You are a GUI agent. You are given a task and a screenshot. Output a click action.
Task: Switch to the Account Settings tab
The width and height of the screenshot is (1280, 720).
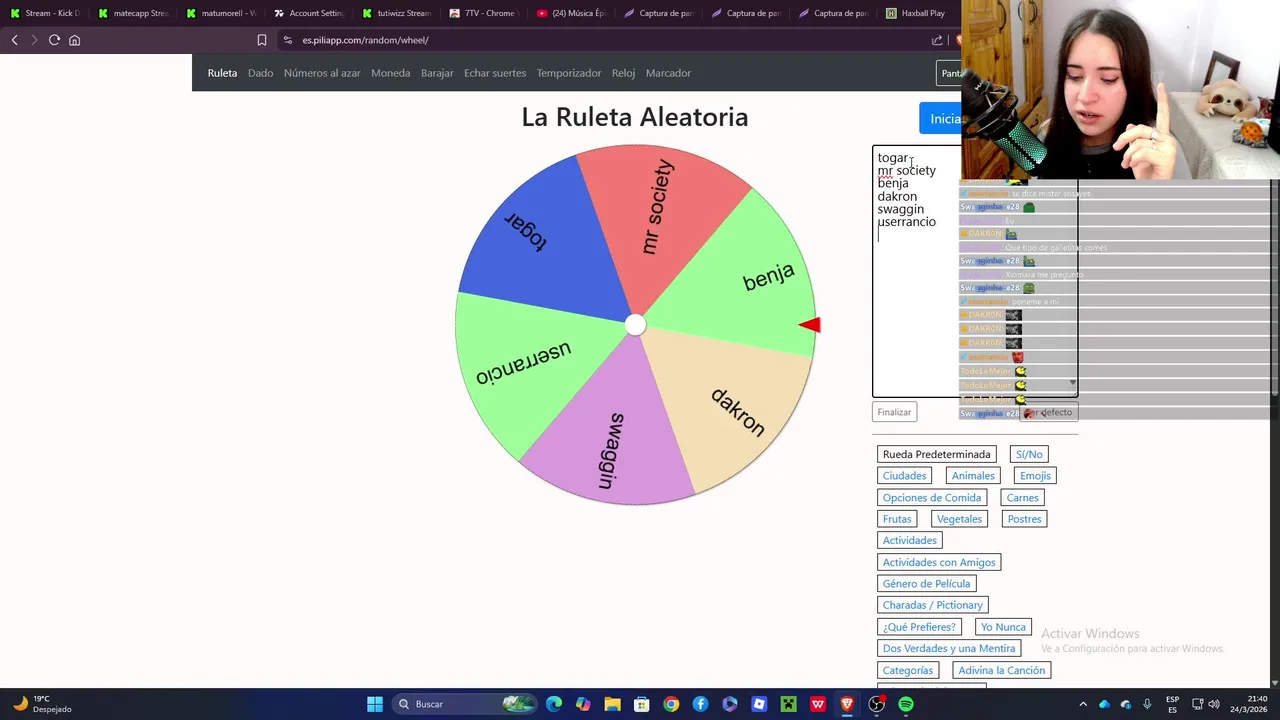click(x=308, y=13)
